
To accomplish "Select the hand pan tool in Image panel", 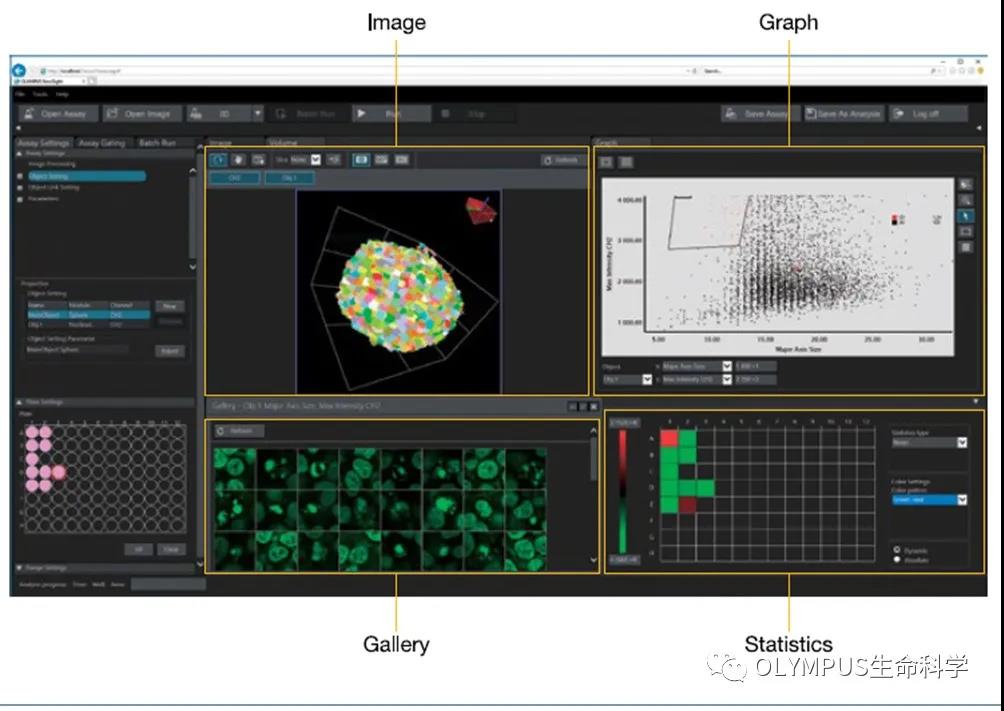I will [x=240, y=160].
